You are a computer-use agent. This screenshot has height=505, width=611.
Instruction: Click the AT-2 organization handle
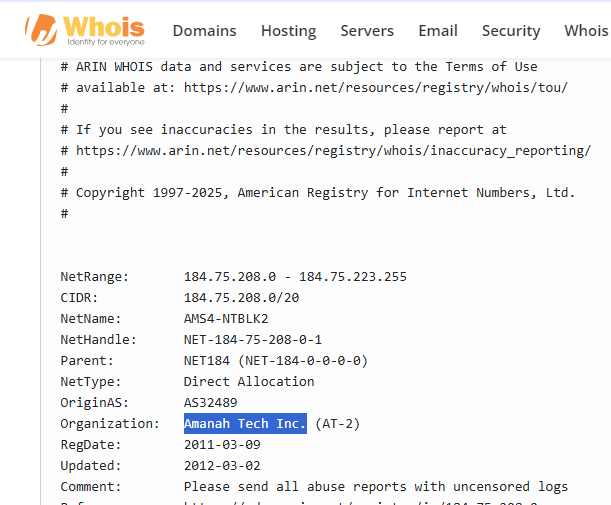[x=338, y=424]
